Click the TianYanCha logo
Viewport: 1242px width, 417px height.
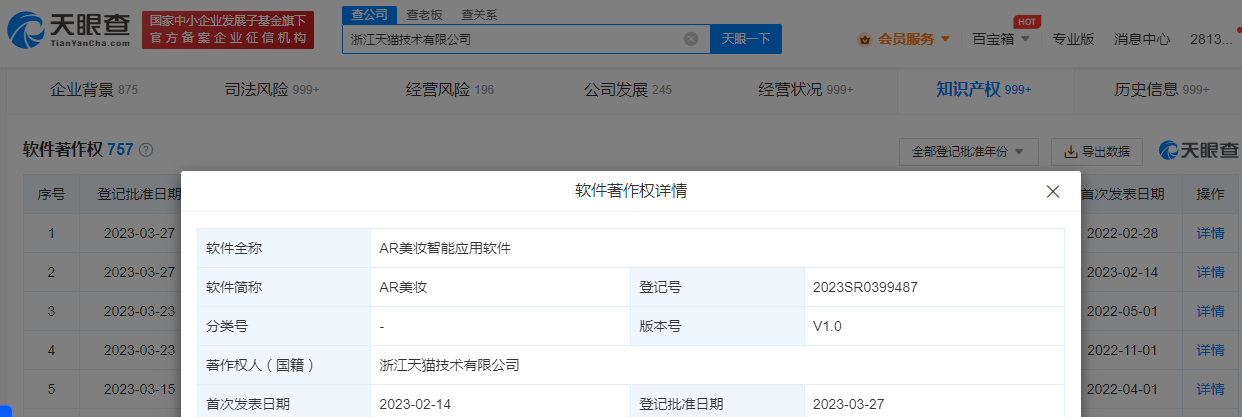[x=67, y=31]
